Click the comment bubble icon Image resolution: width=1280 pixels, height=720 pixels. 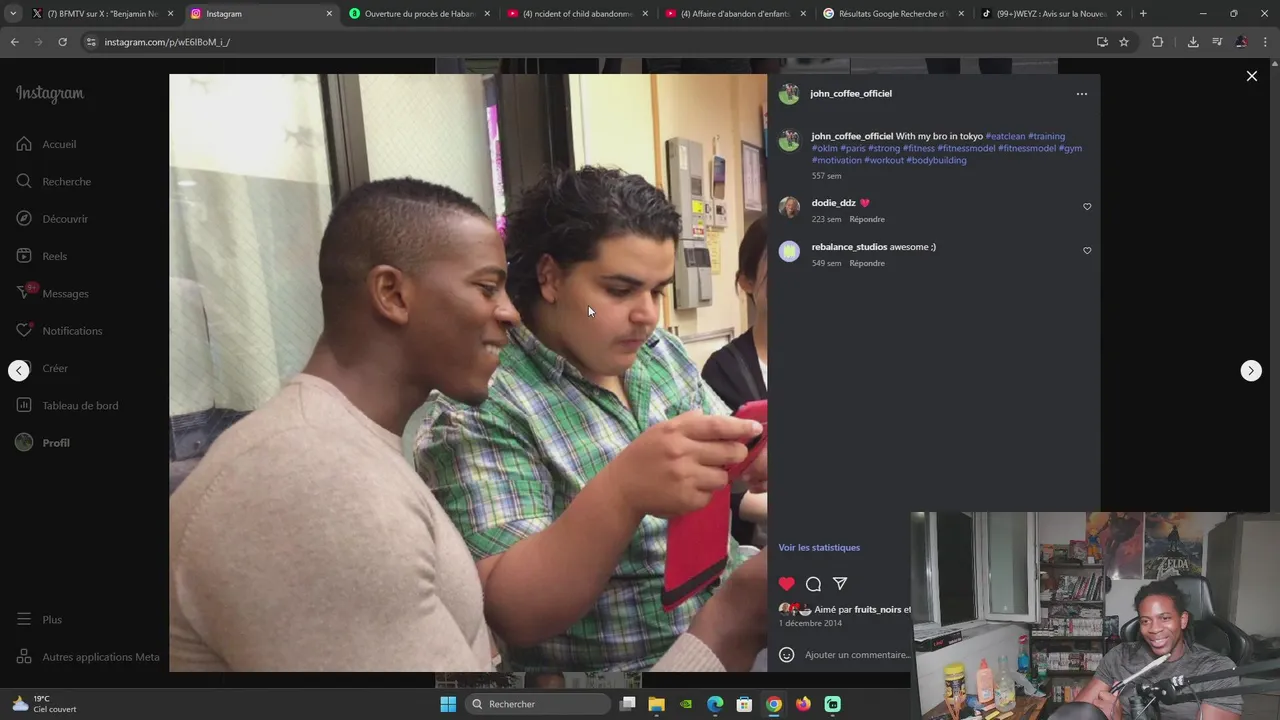point(813,584)
